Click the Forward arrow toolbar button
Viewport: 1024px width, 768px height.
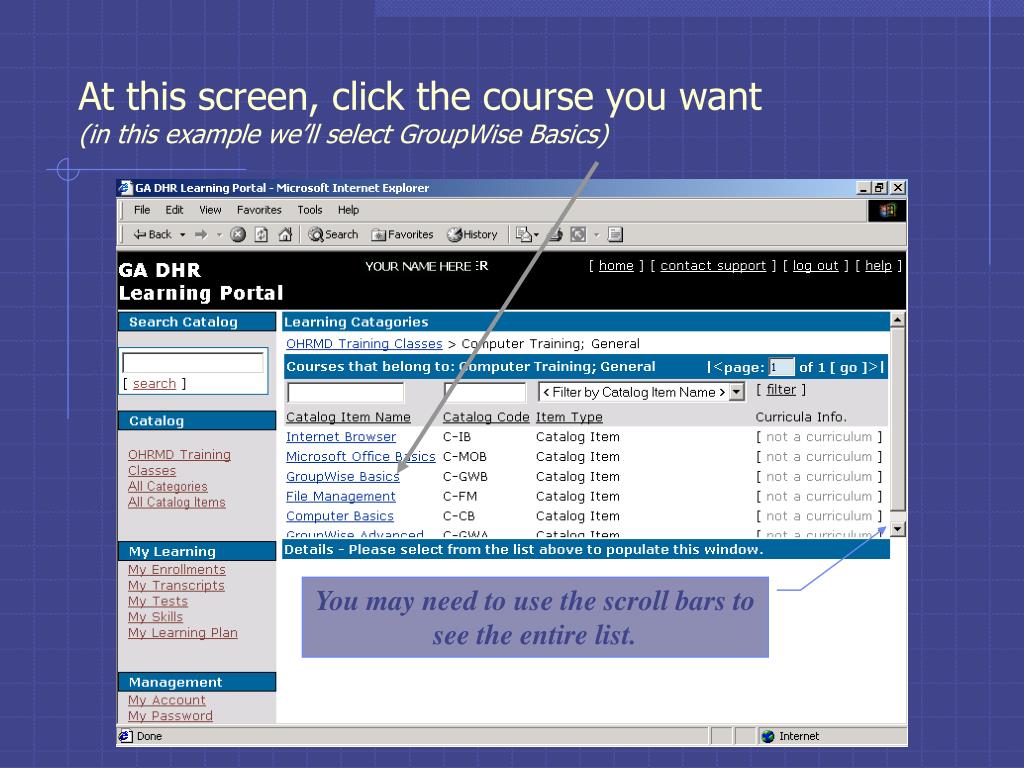[201, 234]
